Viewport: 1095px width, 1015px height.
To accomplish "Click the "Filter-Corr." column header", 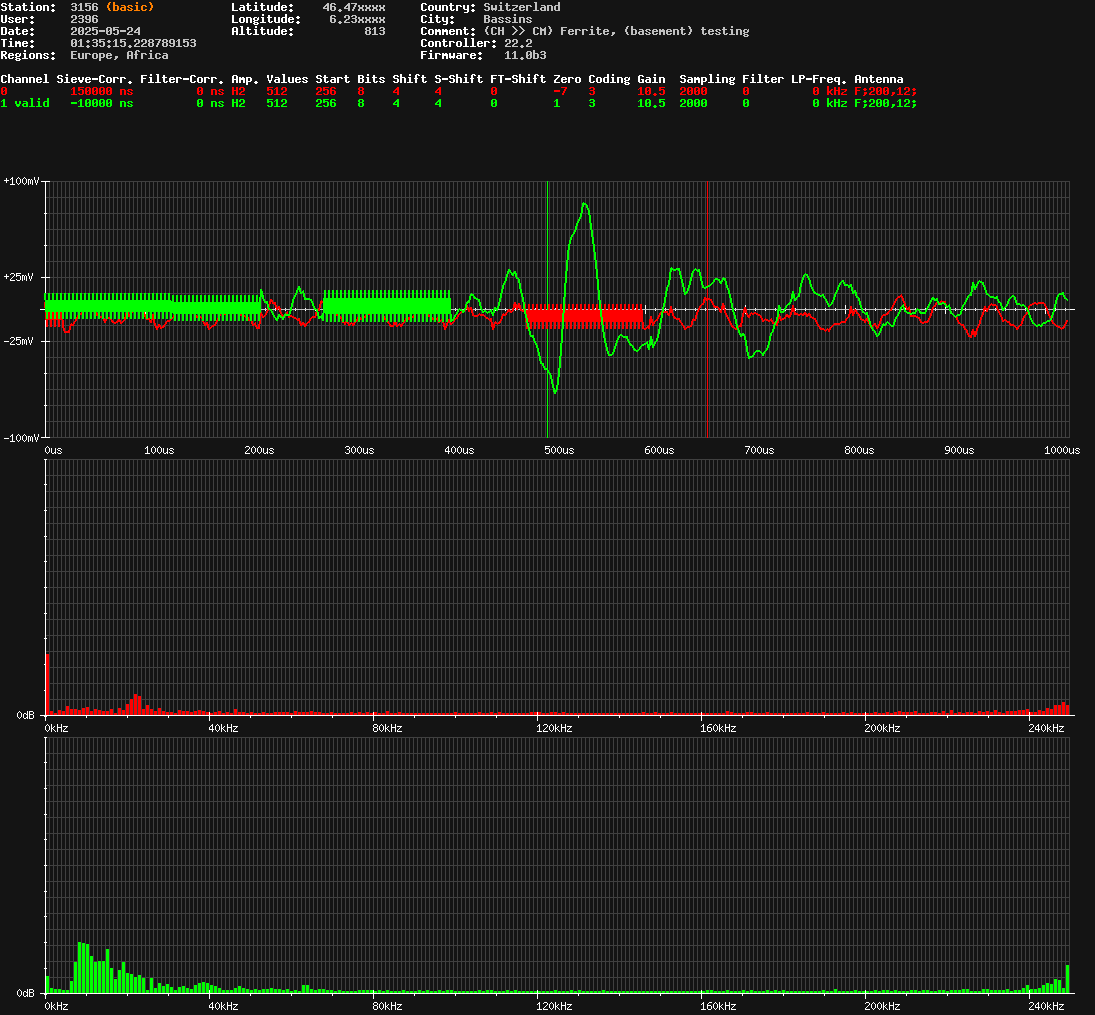I will 182,79.
